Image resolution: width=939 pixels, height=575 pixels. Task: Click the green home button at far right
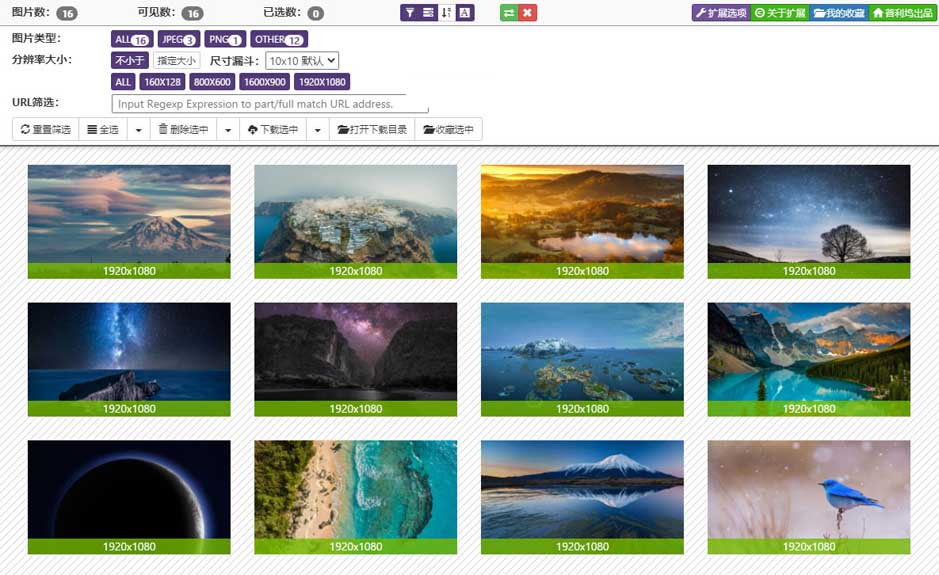pos(902,13)
